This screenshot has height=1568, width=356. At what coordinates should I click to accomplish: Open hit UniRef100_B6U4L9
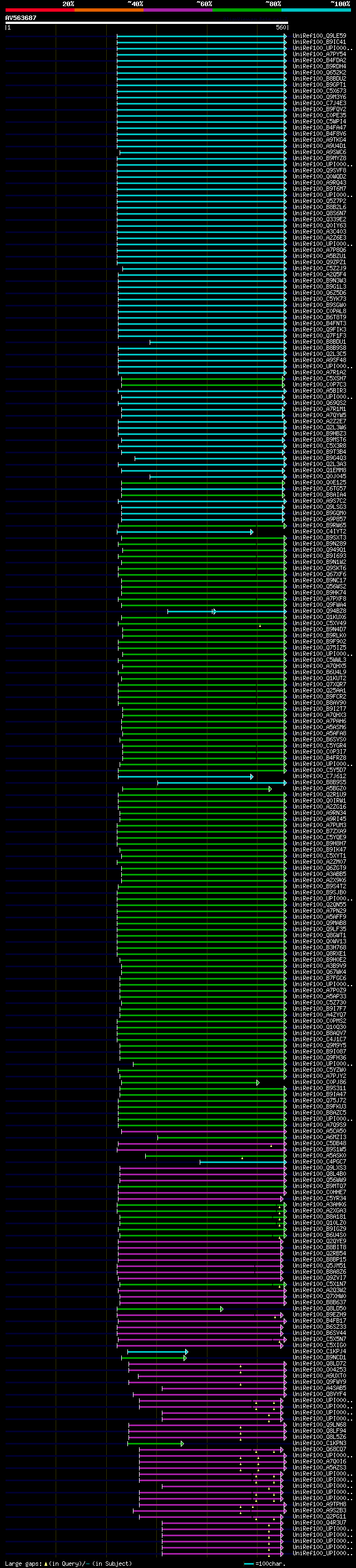(x=319, y=672)
